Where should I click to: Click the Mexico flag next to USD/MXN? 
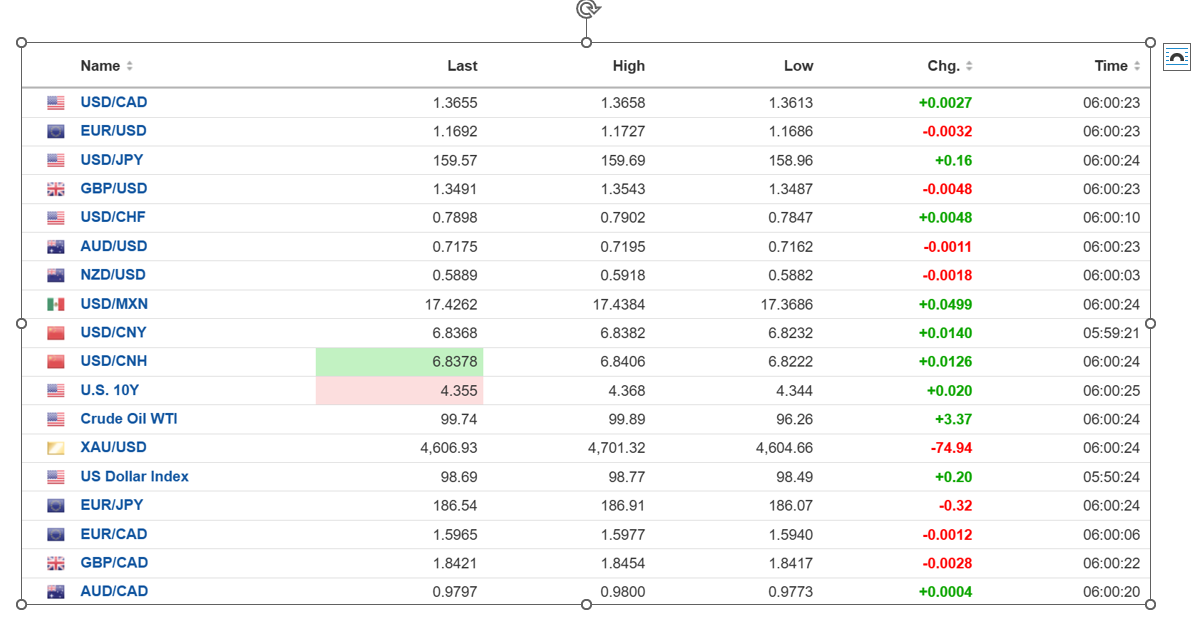[56, 304]
